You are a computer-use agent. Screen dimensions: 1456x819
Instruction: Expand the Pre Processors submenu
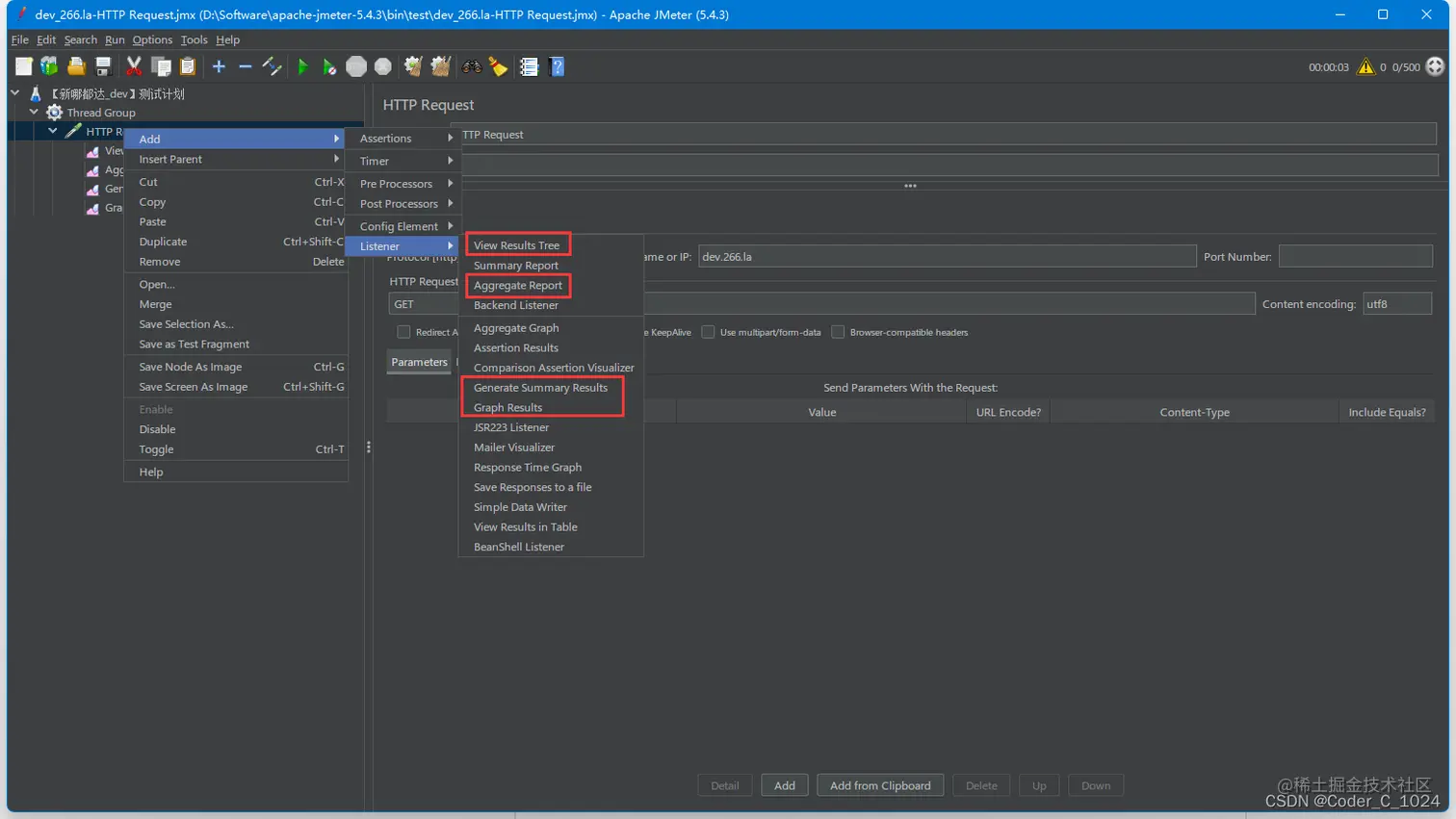click(x=403, y=184)
